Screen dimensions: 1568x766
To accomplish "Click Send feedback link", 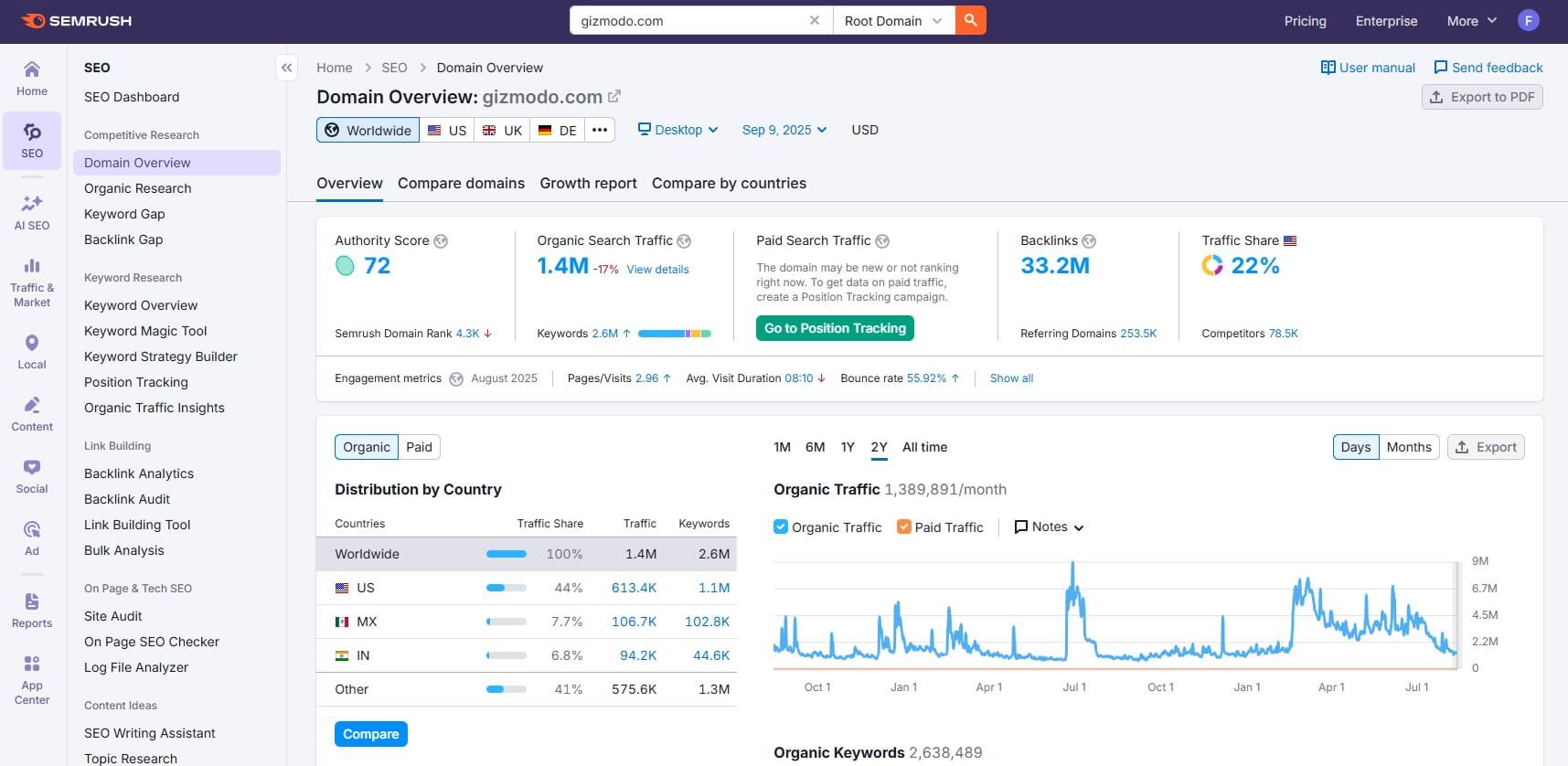I will [x=1488, y=68].
